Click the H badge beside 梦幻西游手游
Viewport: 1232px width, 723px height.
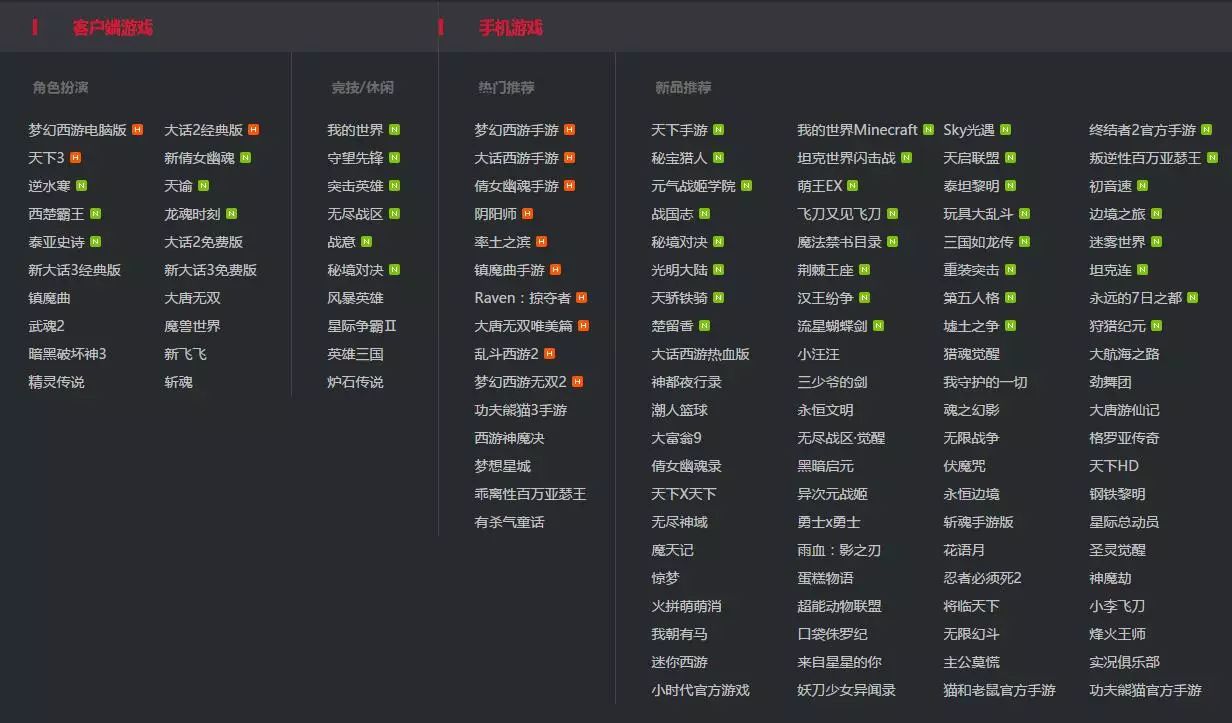(x=570, y=130)
